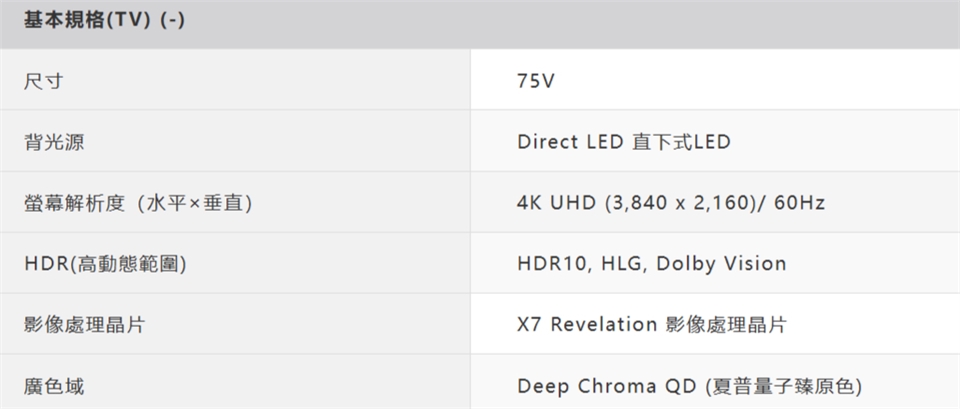Click the 75V size value

coord(536,81)
